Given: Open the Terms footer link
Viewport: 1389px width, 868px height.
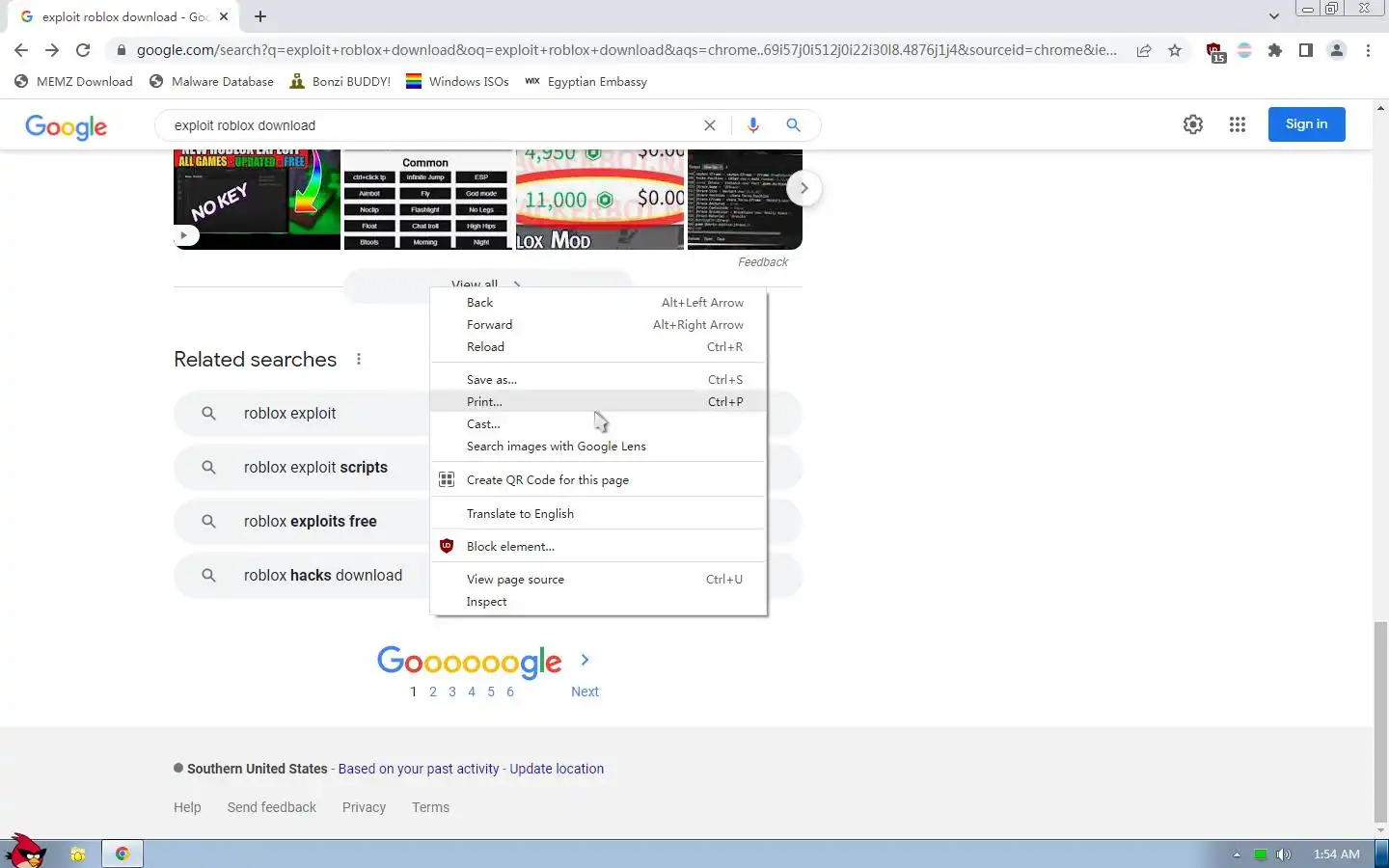Looking at the screenshot, I should (430, 807).
